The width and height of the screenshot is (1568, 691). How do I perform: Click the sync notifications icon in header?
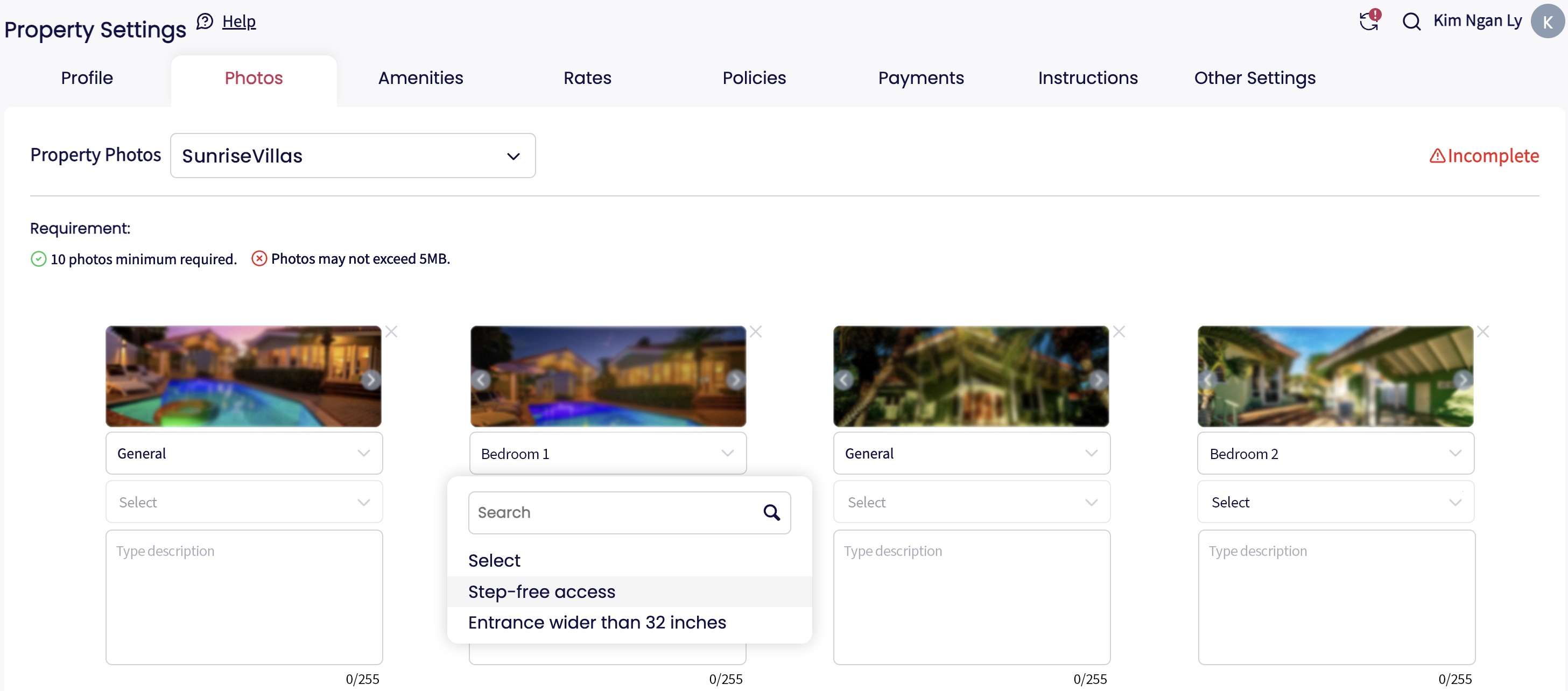1368,20
